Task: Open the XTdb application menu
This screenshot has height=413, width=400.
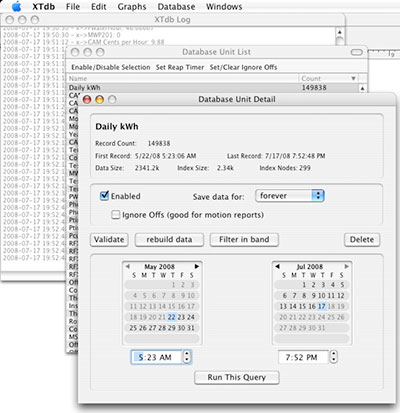Action: [x=43, y=7]
